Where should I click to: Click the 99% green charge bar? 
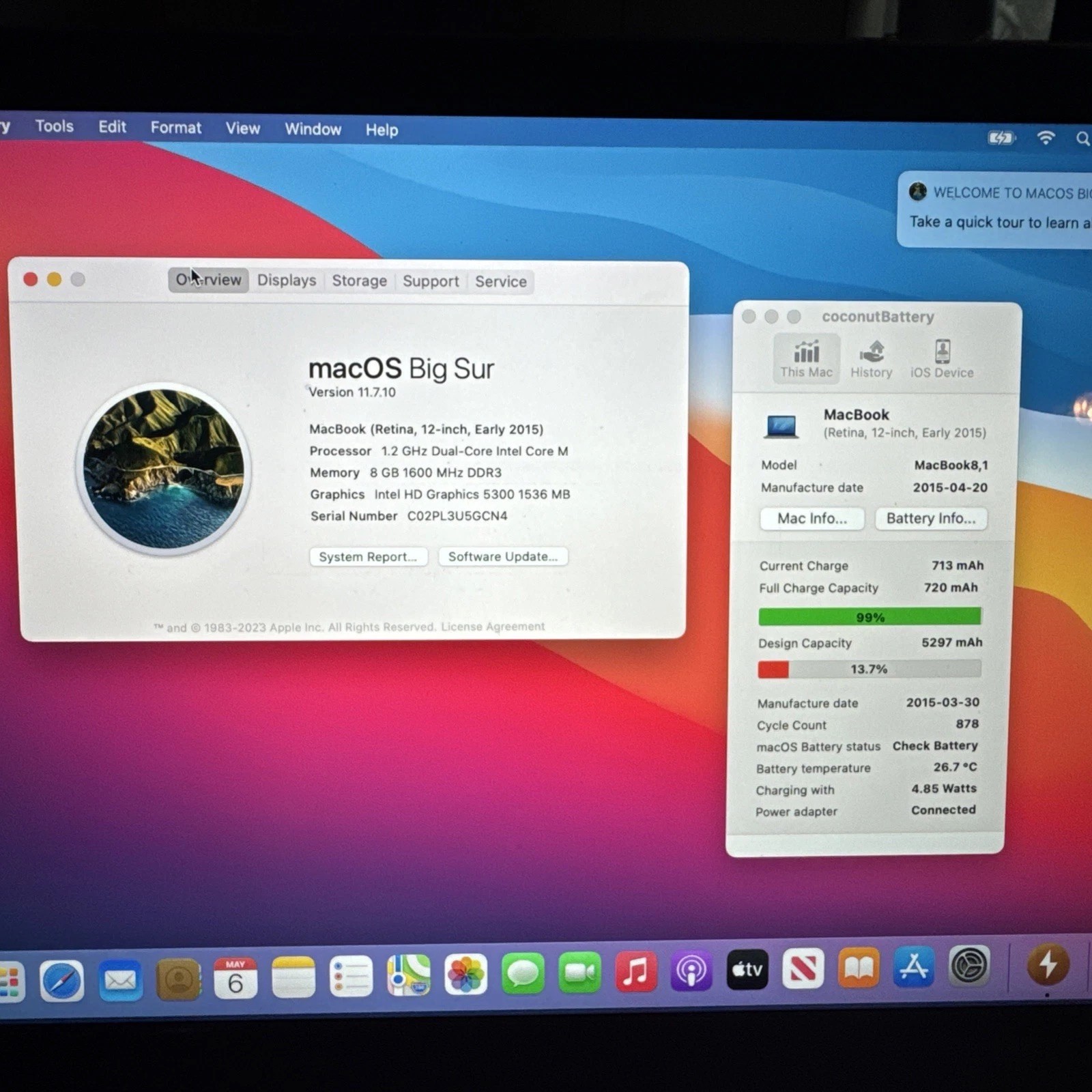coord(870,617)
